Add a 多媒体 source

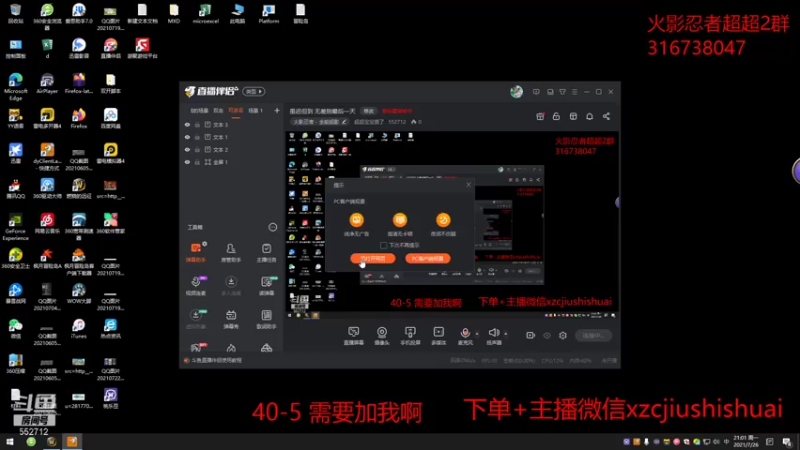(438, 336)
